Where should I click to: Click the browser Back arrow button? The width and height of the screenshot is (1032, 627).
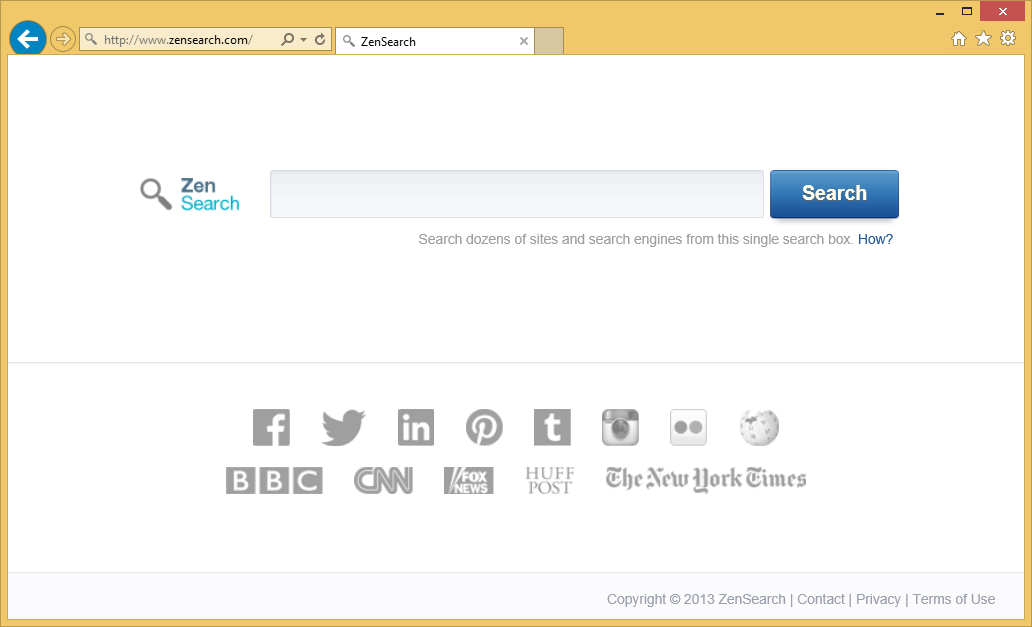pyautogui.click(x=28, y=39)
